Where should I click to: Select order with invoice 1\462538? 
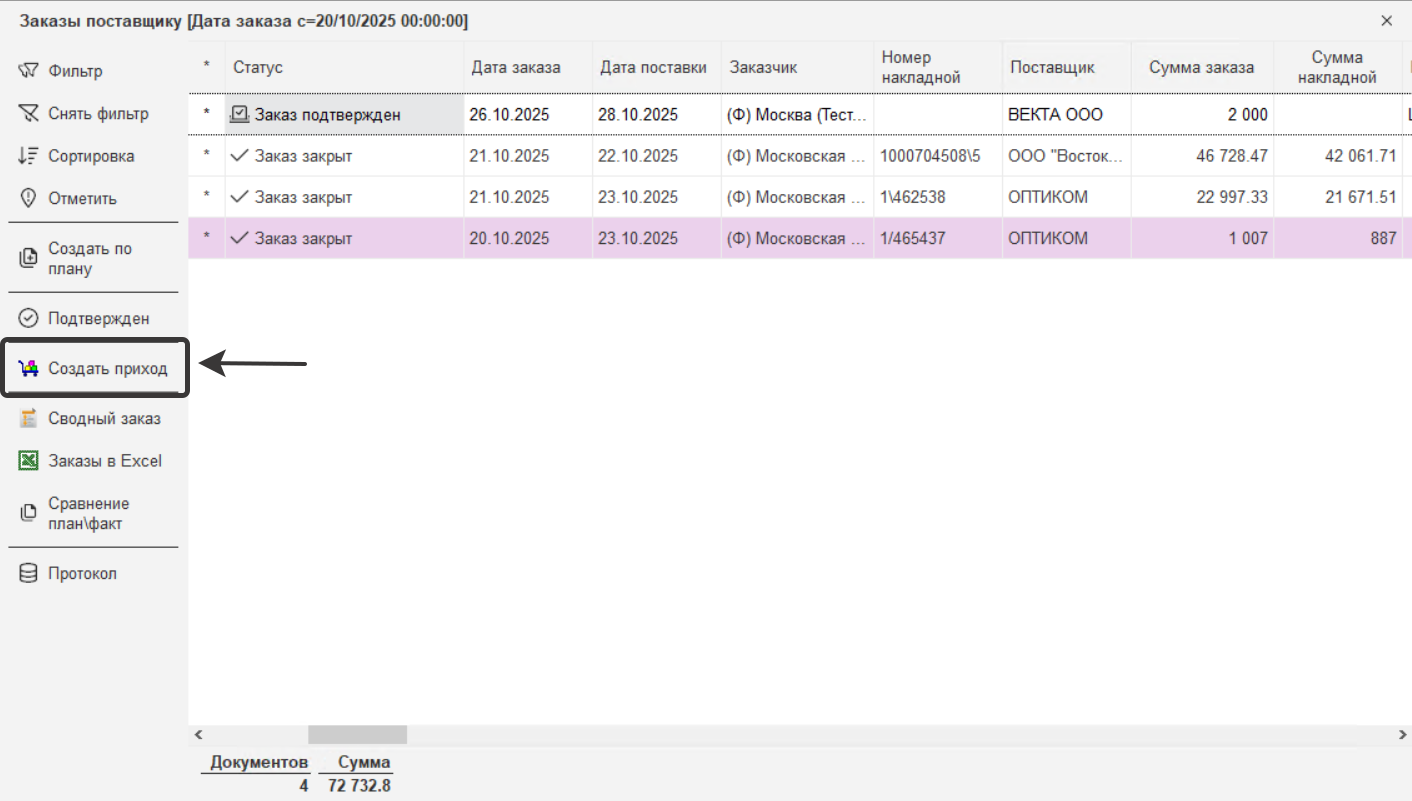coord(912,198)
